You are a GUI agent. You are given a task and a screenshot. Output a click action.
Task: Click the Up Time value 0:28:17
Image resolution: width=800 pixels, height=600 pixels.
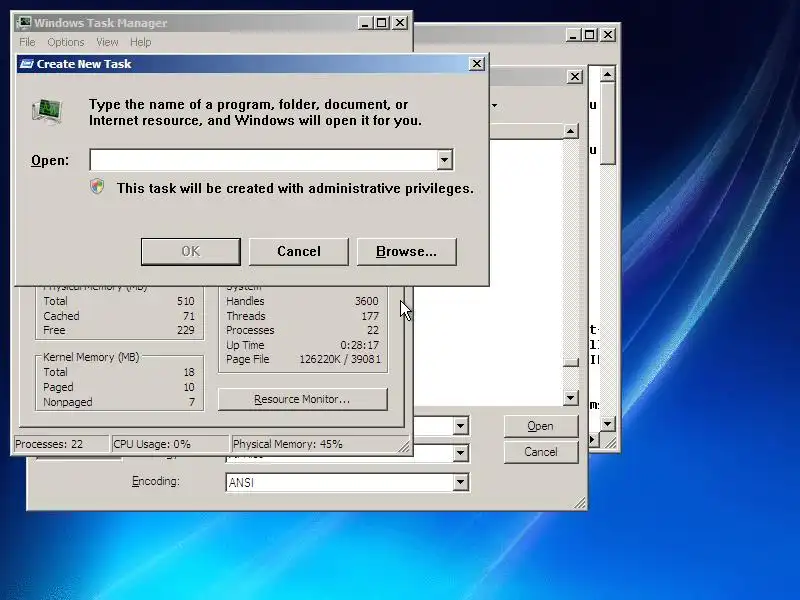[x=359, y=345]
